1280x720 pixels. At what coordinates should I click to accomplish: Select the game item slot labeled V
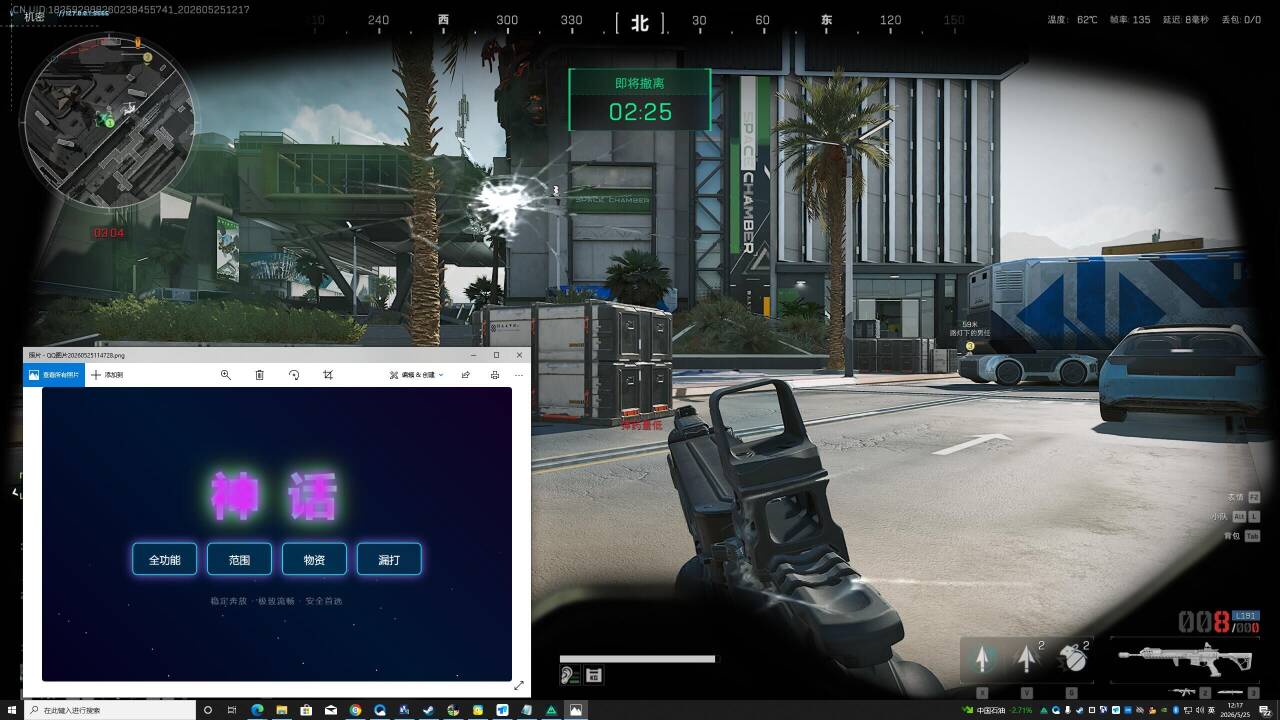tap(1027, 659)
